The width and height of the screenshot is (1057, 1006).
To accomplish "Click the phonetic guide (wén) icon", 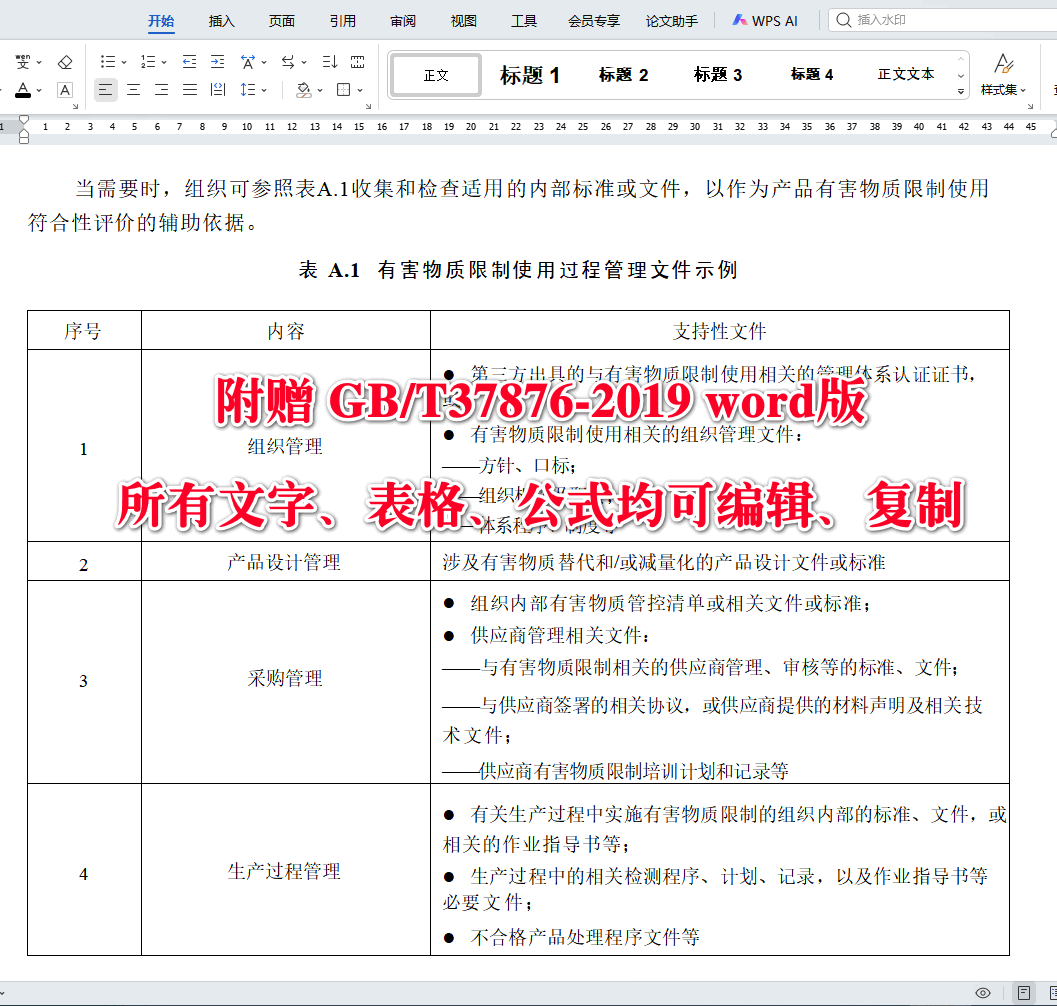I will click(x=23, y=62).
